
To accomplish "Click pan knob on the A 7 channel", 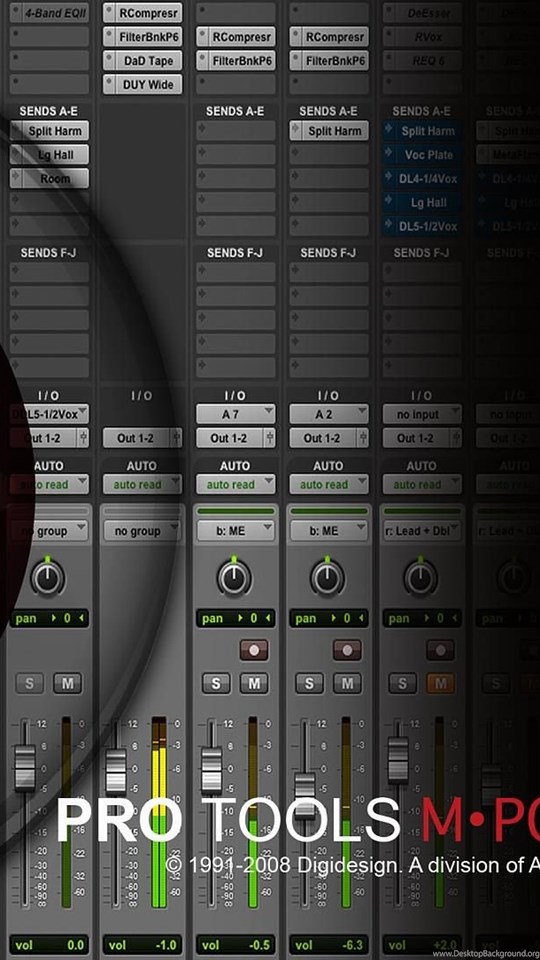I will pos(234,577).
